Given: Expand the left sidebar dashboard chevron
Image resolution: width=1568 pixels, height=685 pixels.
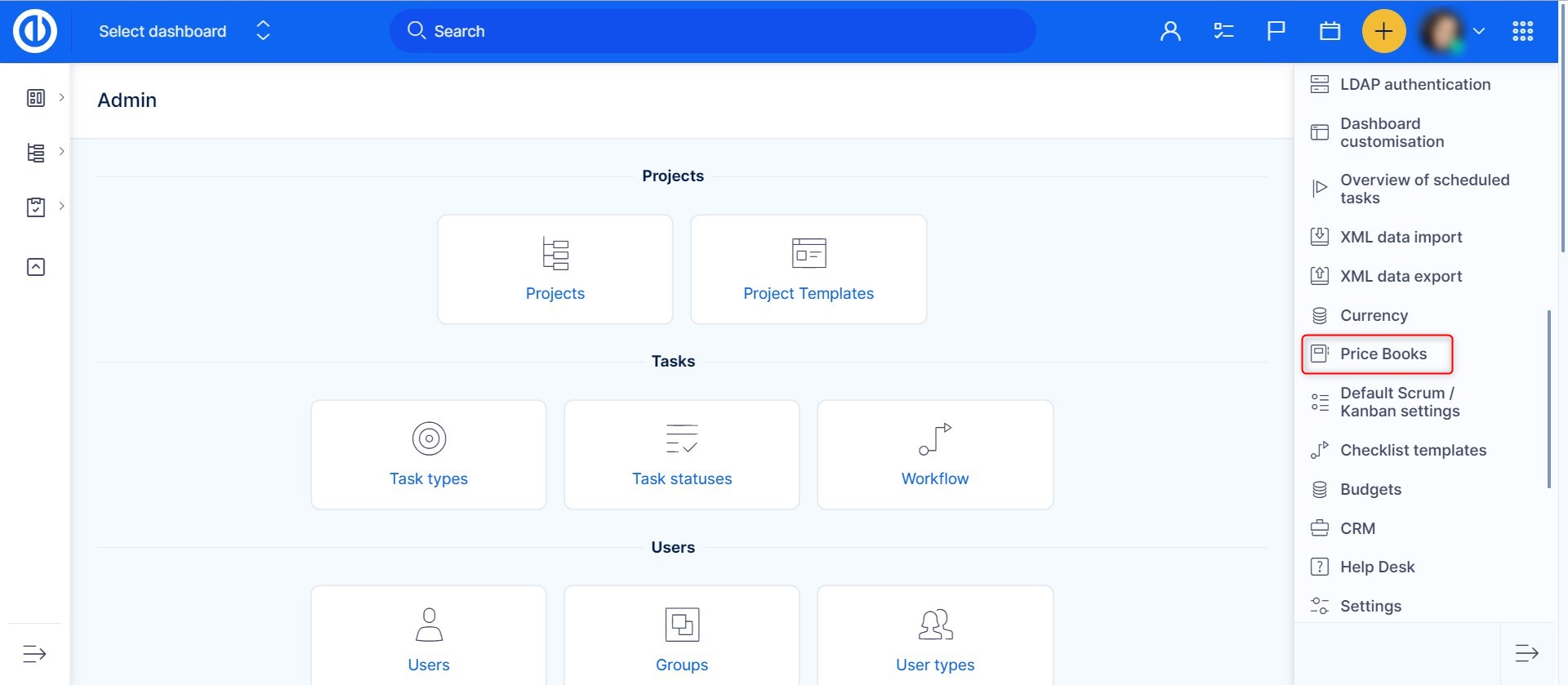Looking at the screenshot, I should [x=61, y=97].
